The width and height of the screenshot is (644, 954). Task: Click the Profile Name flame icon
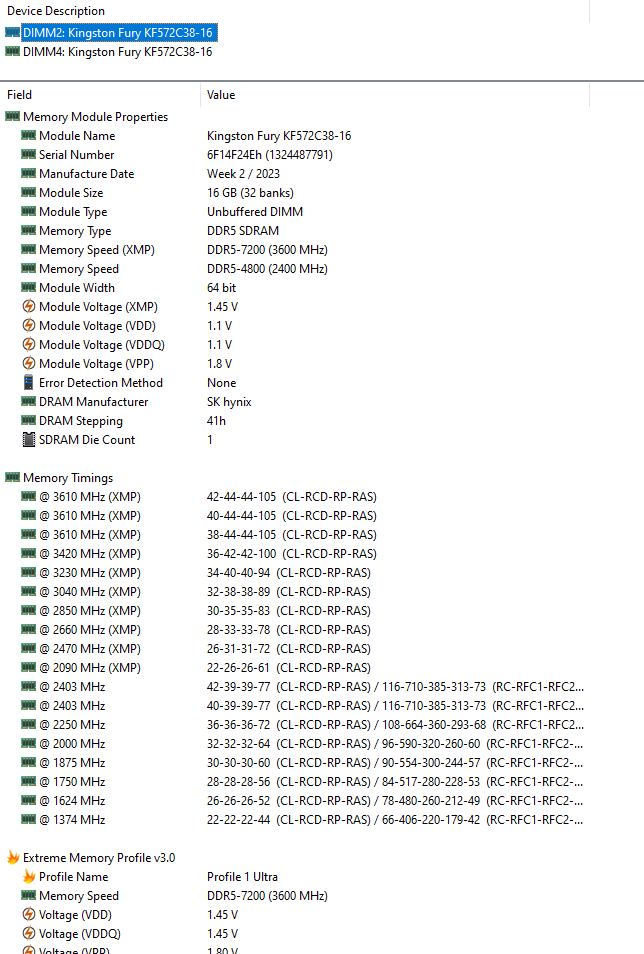(x=29, y=876)
